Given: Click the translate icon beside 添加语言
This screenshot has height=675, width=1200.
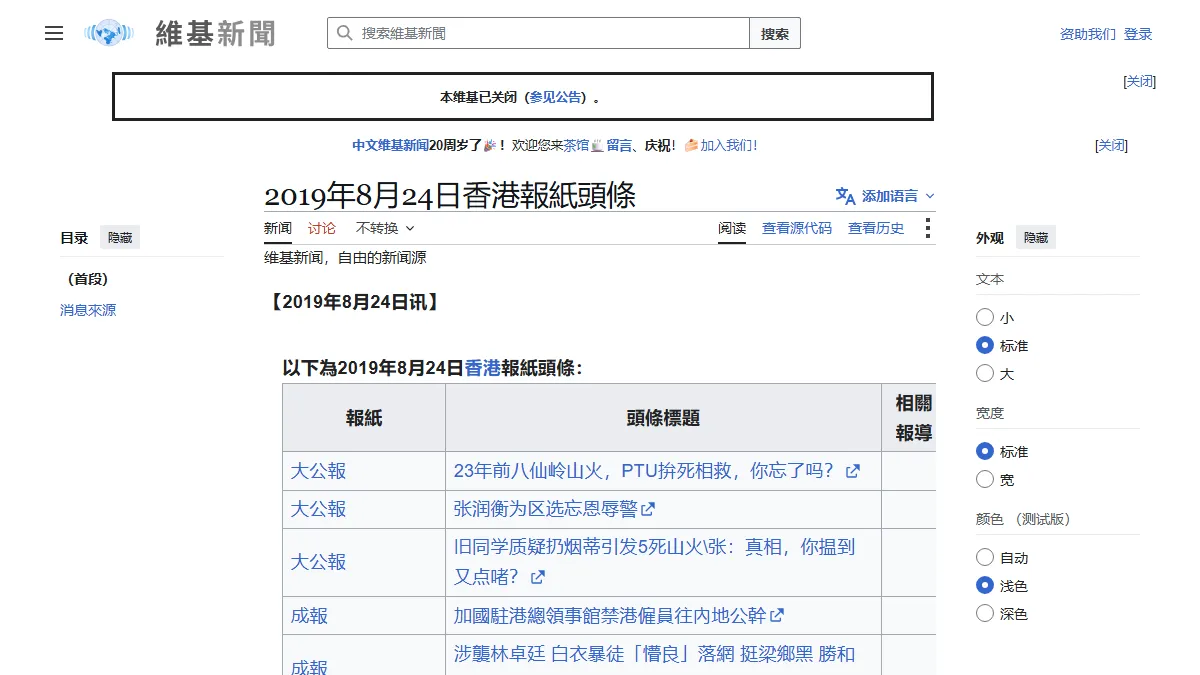Looking at the screenshot, I should tap(845, 196).
